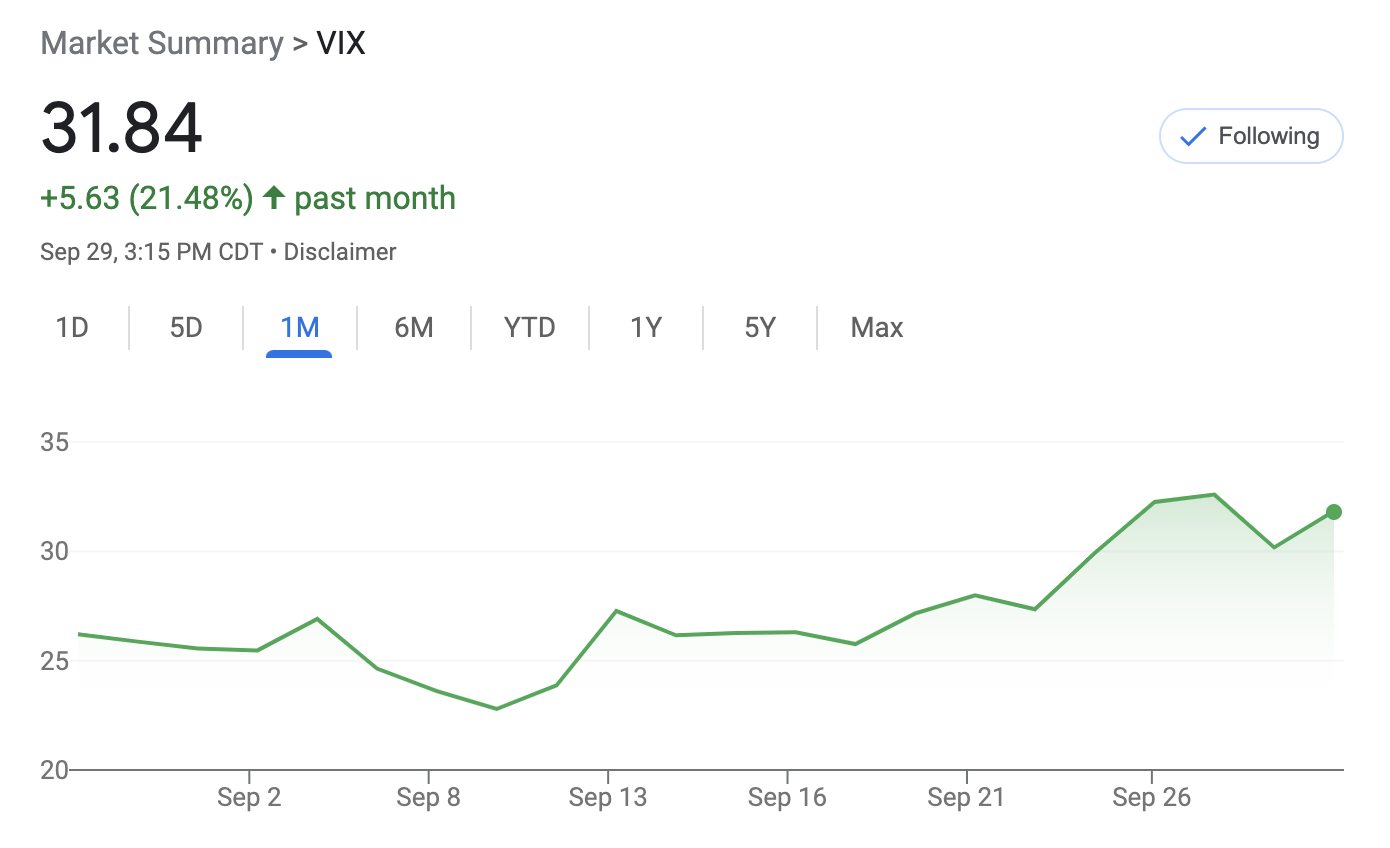Open the 1Y time range
1390x848 pixels.
click(x=646, y=328)
